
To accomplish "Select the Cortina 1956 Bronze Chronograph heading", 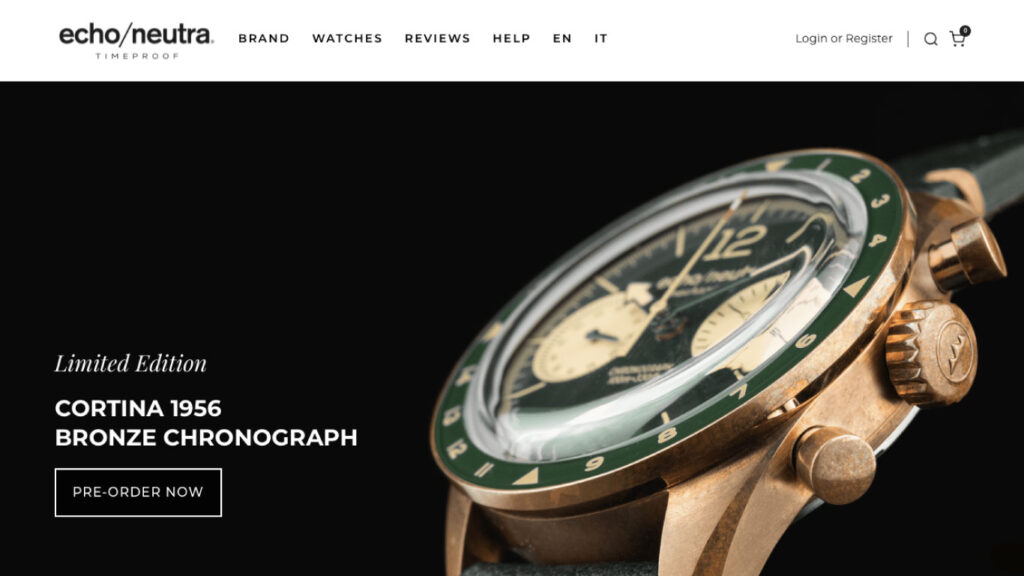I will (x=206, y=423).
